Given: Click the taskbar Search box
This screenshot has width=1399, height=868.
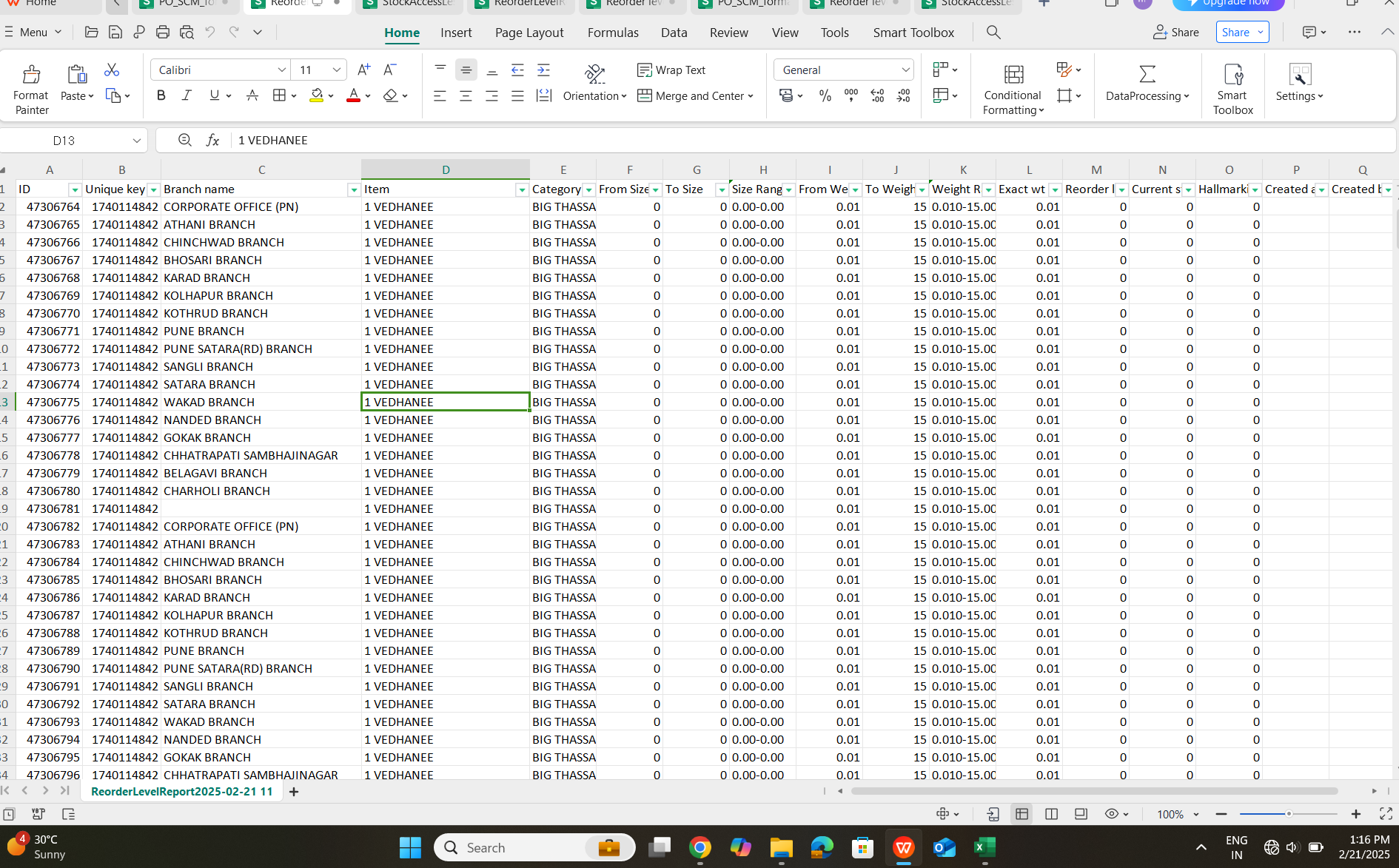Looking at the screenshot, I should (534, 847).
